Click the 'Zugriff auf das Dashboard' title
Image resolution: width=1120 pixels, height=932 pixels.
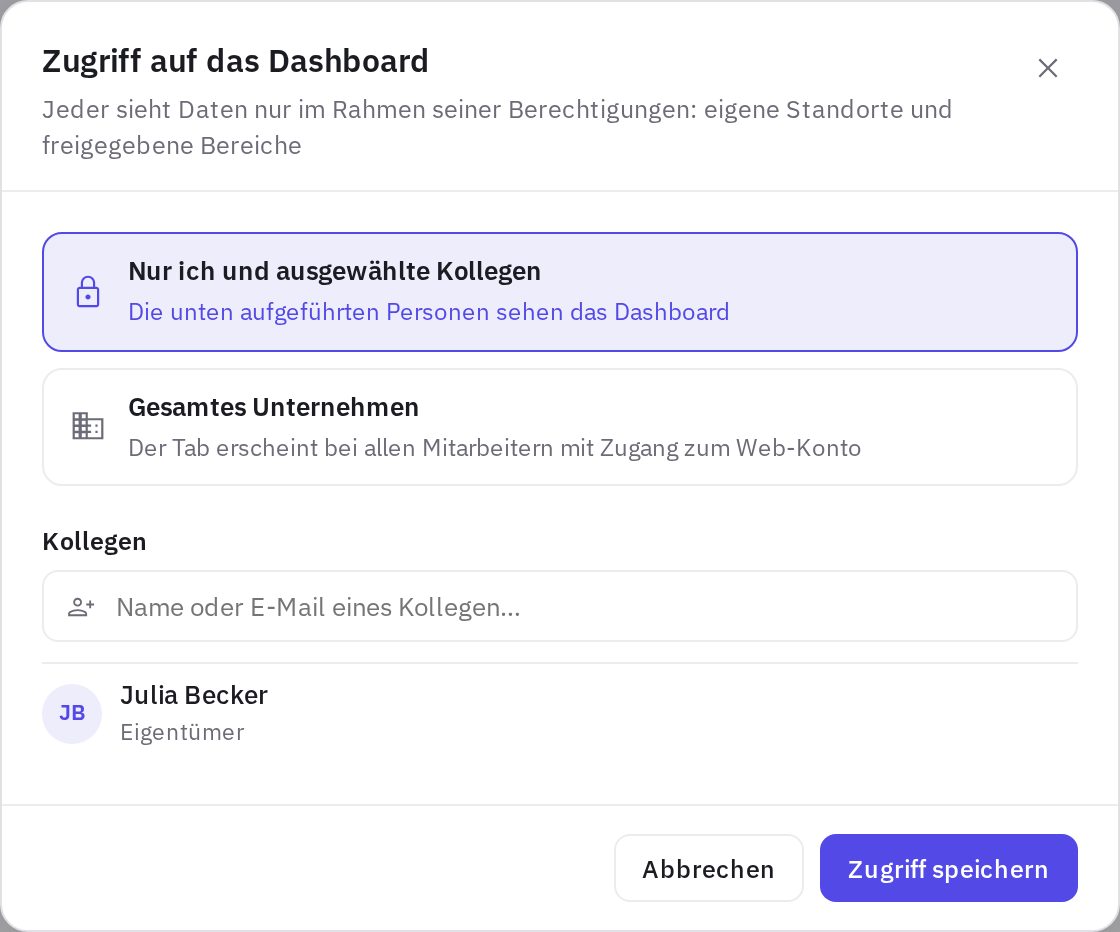point(235,61)
